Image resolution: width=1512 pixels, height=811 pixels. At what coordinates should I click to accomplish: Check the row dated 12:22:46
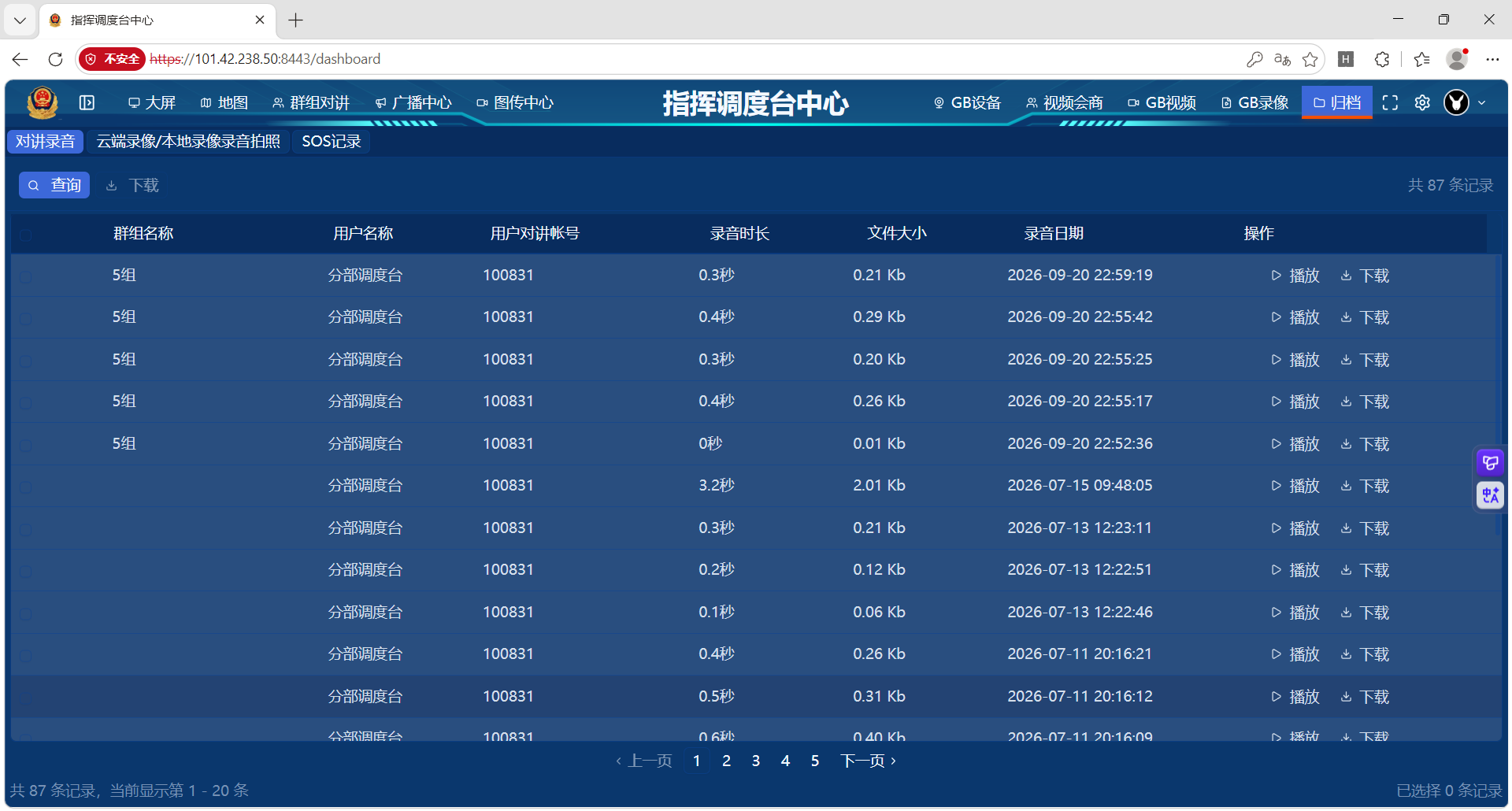tap(25, 613)
